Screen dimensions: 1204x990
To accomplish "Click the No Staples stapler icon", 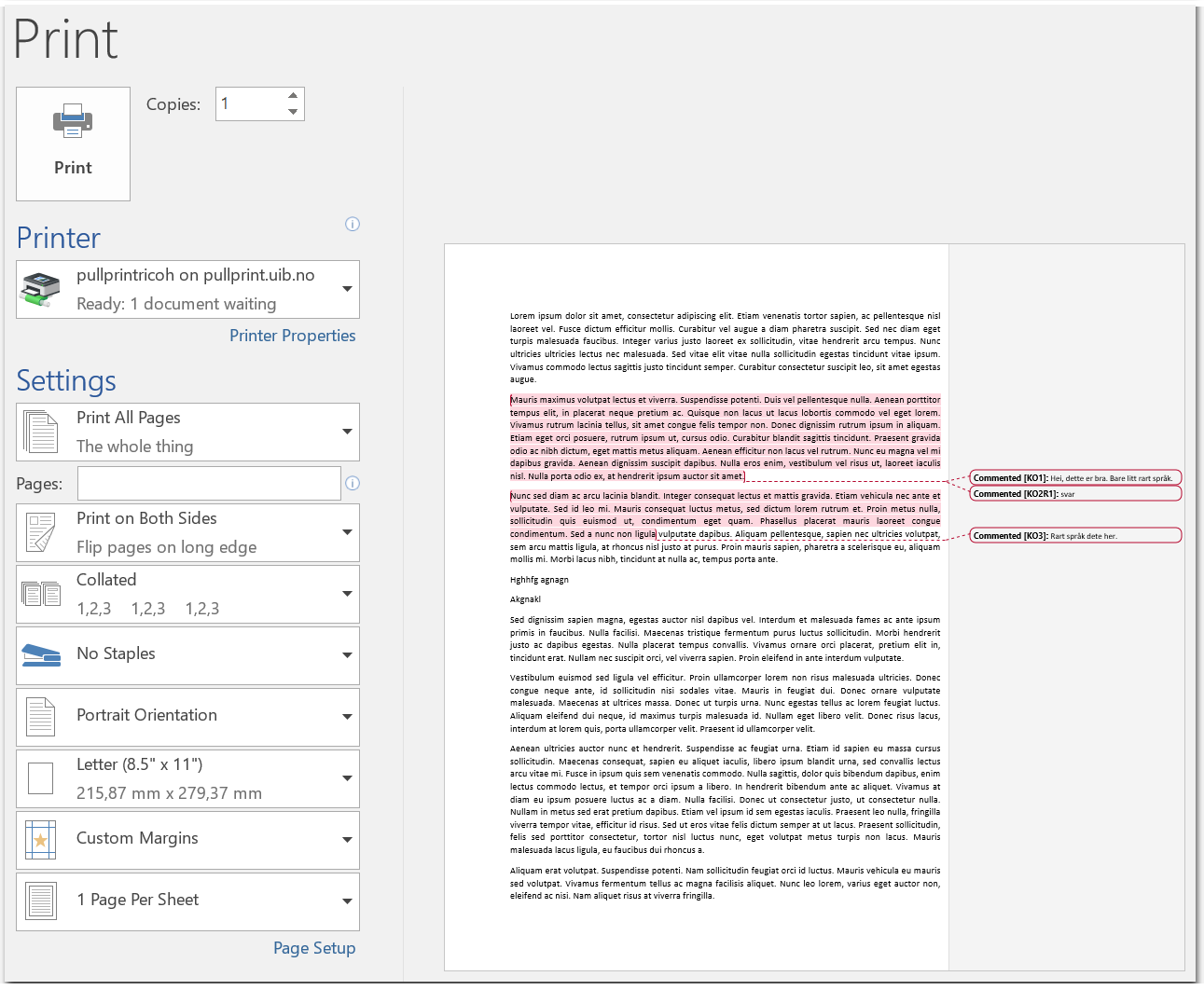I will tap(41, 654).
